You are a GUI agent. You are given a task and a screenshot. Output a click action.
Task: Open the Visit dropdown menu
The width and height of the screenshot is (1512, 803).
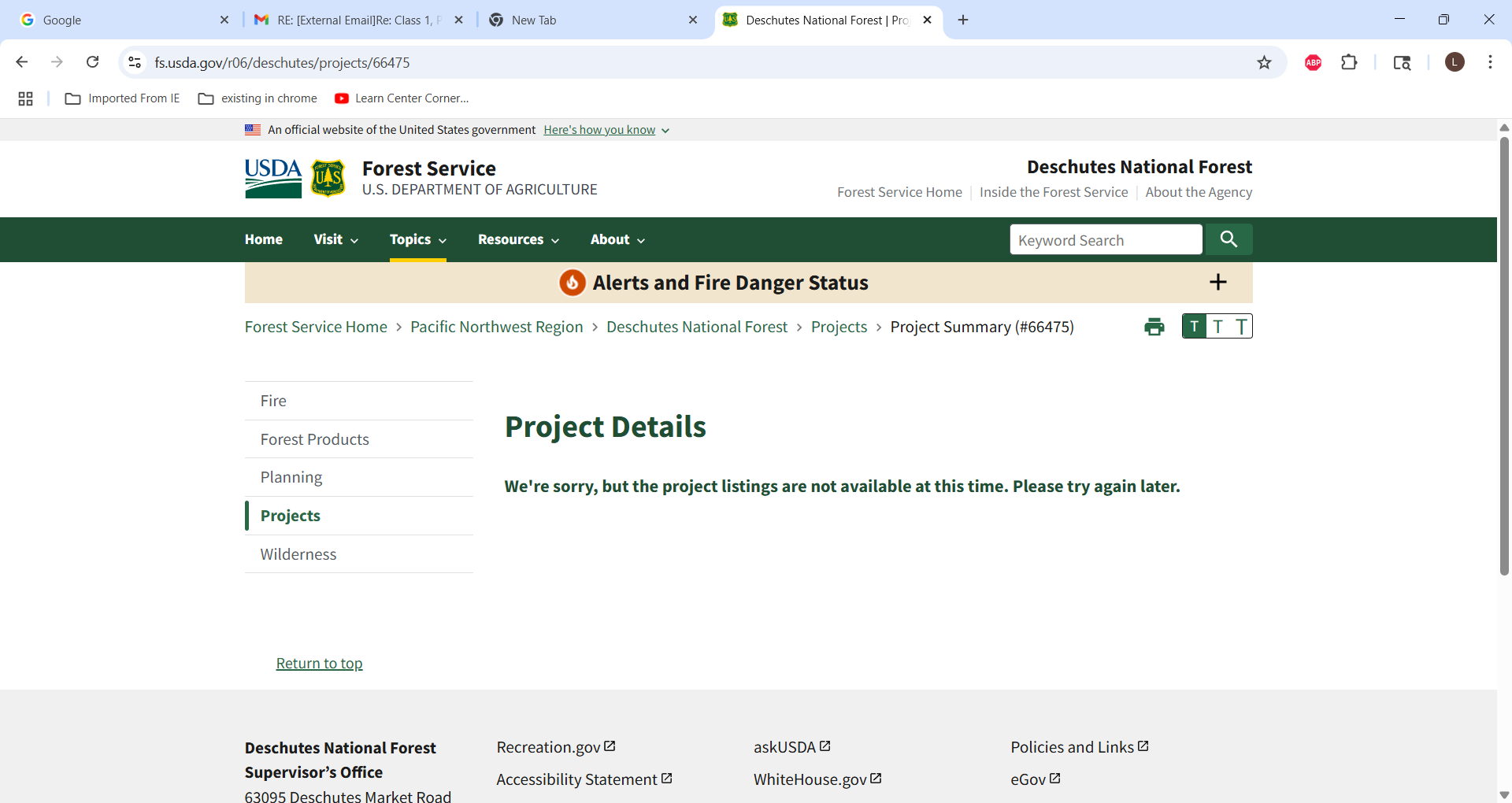click(335, 239)
